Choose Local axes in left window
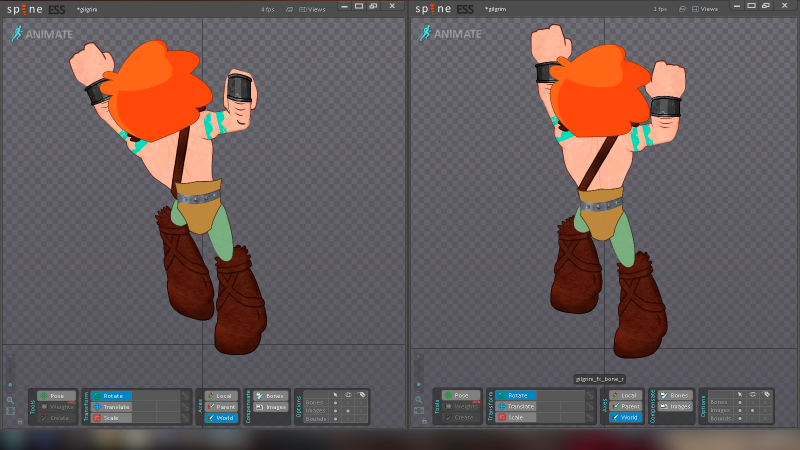 [x=221, y=395]
